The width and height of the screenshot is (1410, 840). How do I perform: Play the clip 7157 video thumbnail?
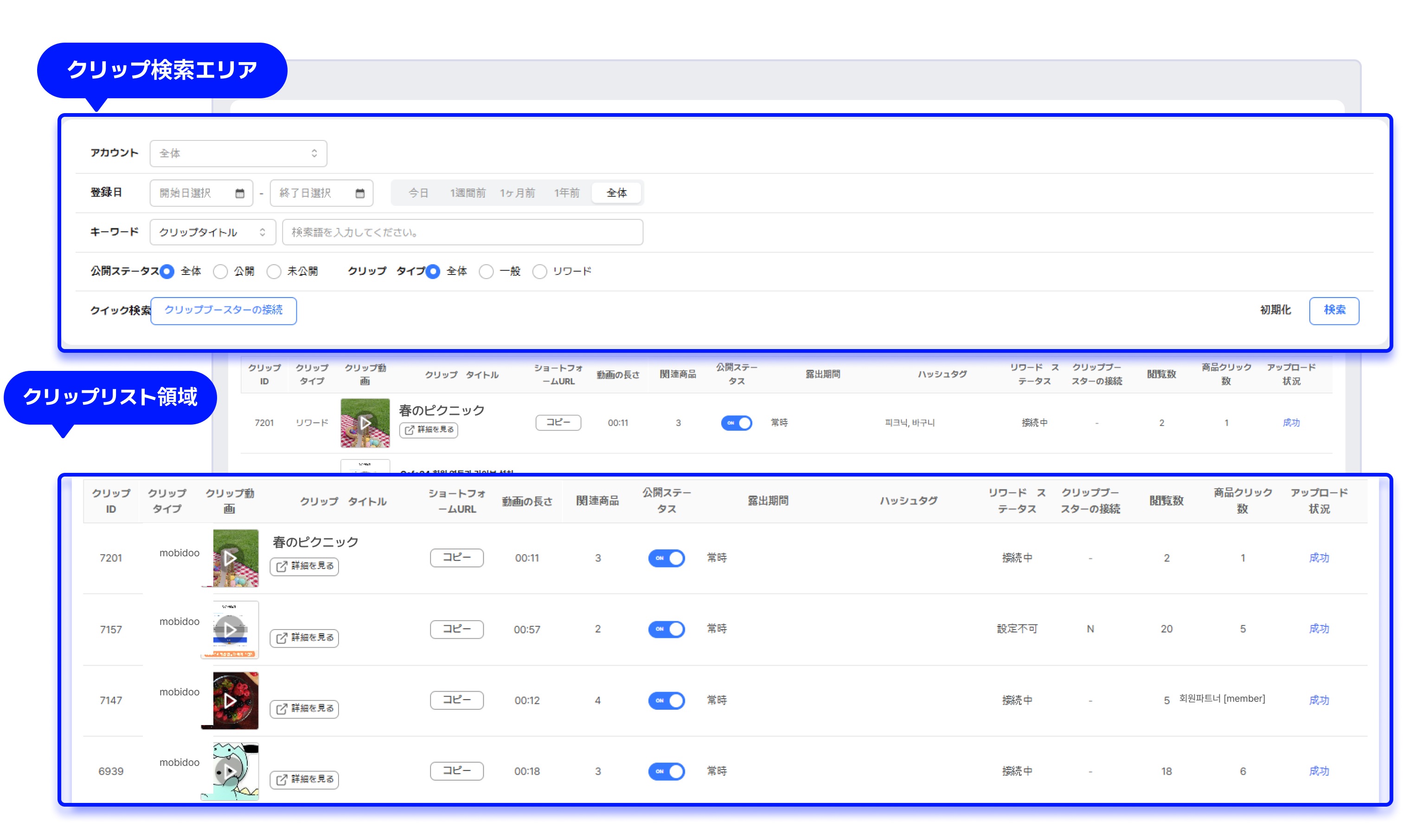click(229, 630)
